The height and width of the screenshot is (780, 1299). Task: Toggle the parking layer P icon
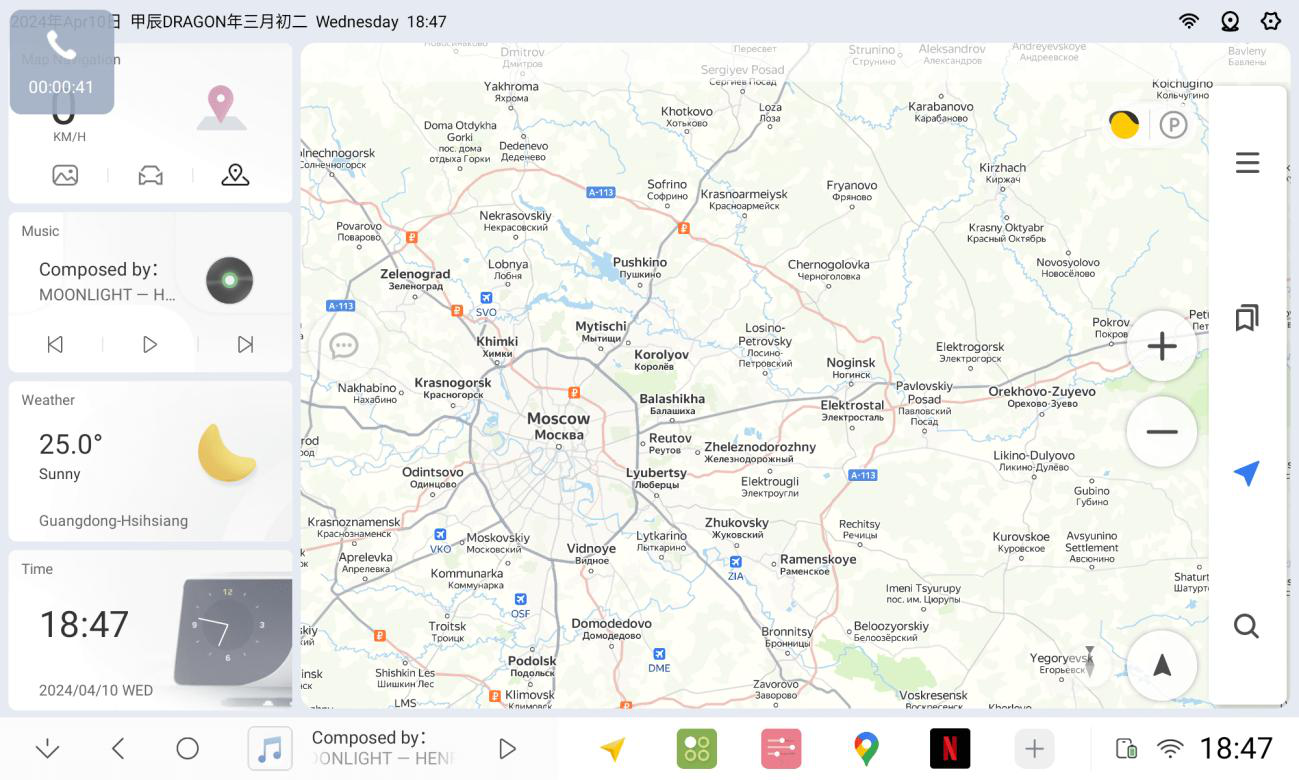(1173, 125)
